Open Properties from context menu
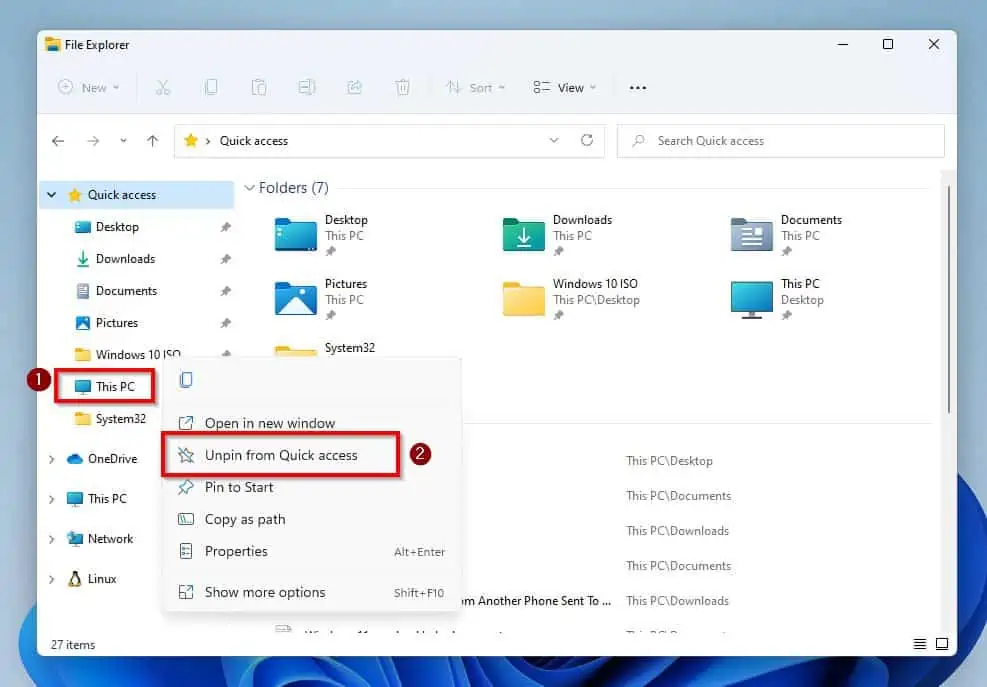This screenshot has width=987, height=687. (312, 552)
